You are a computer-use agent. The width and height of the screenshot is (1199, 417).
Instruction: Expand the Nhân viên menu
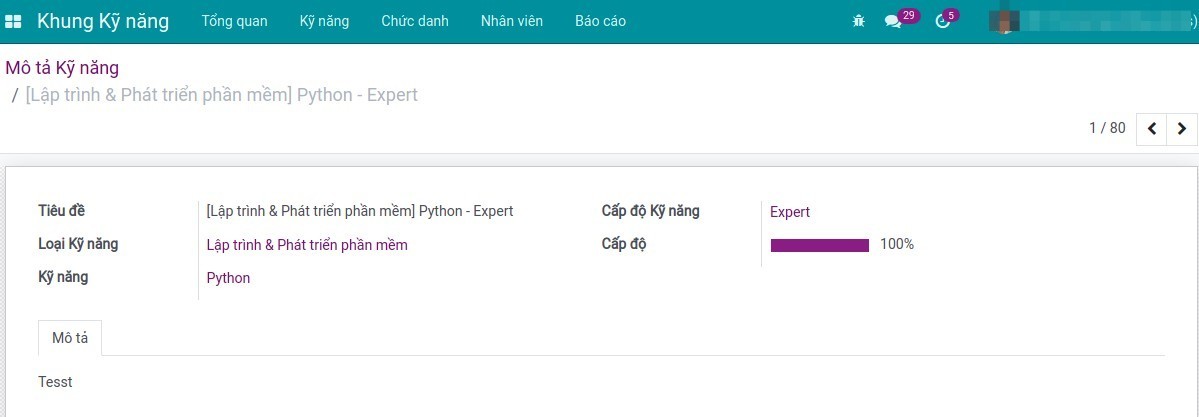511,21
